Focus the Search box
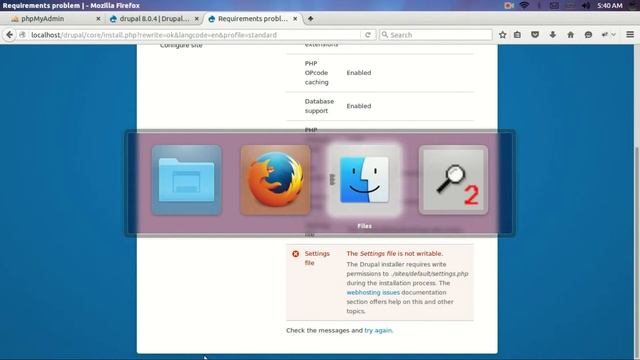 click(436, 35)
